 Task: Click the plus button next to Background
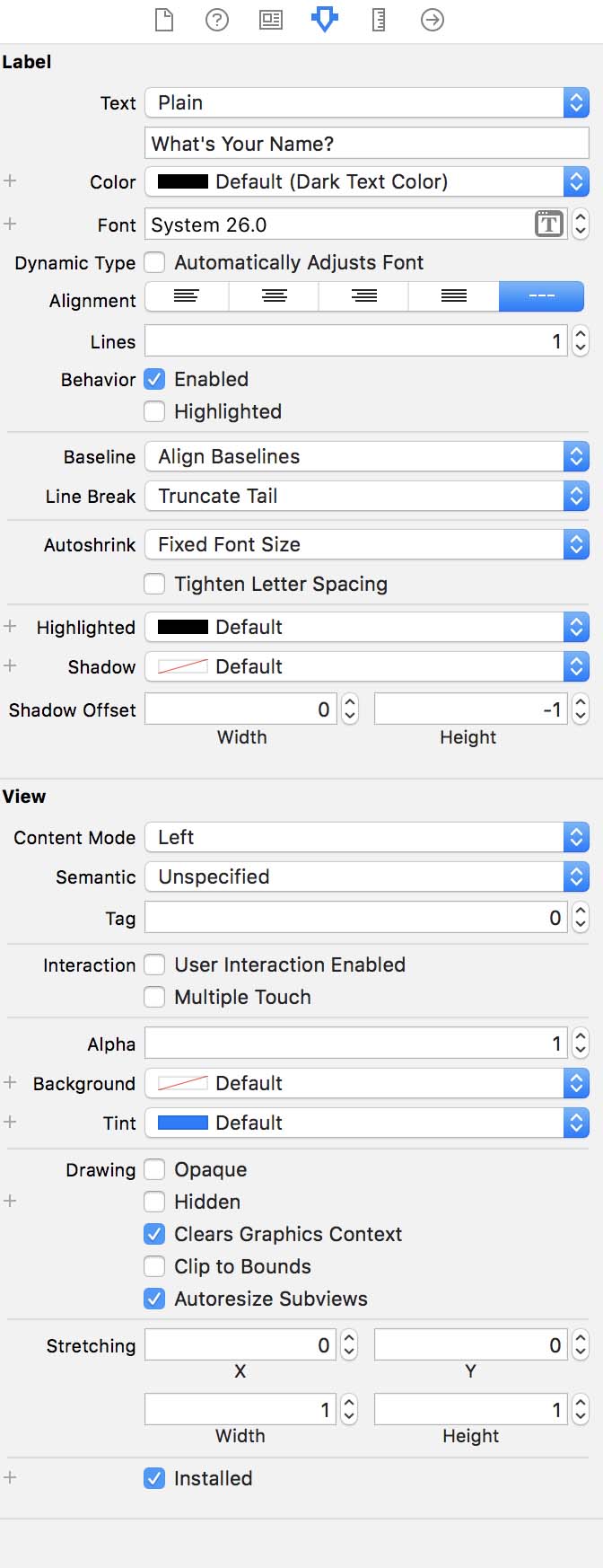click(10, 1082)
